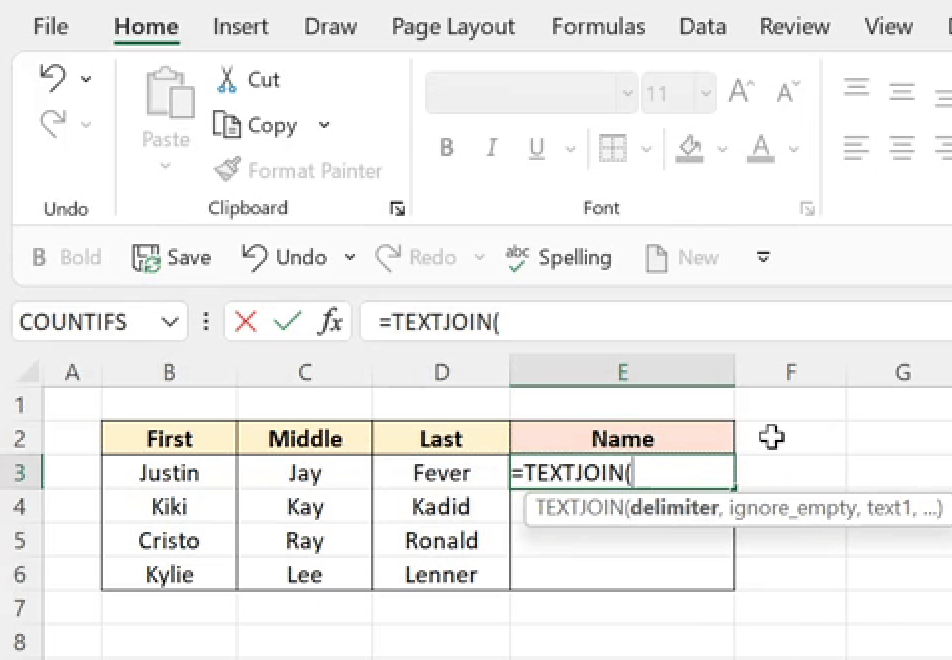Click cell containing Justin
952x660 pixels.
(x=169, y=472)
